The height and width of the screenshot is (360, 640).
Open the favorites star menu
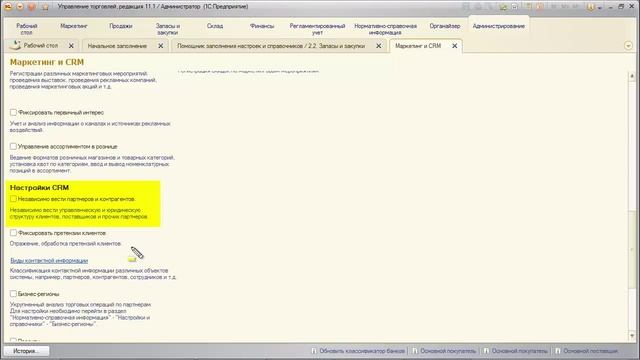(x=45, y=7)
